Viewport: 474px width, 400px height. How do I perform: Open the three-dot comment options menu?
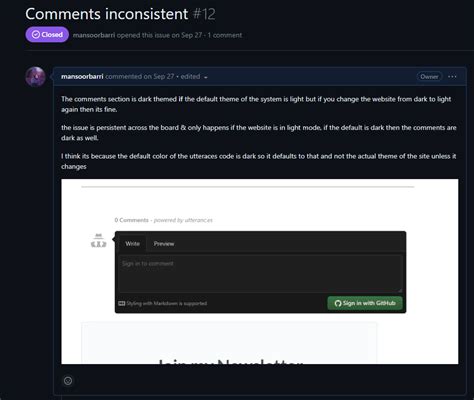point(452,77)
